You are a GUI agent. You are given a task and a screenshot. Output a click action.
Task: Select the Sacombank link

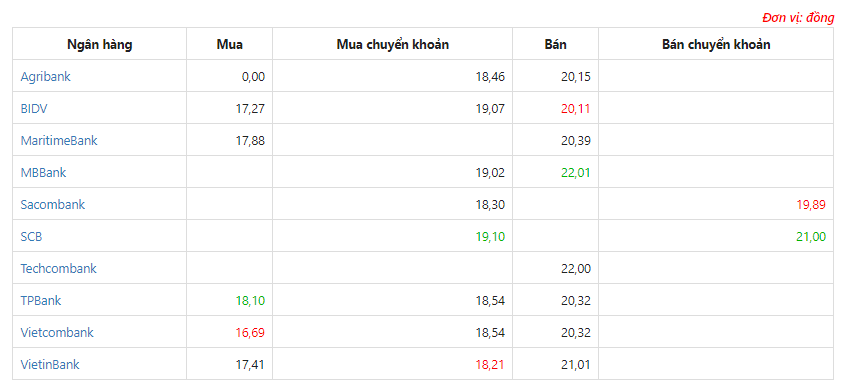(53, 204)
